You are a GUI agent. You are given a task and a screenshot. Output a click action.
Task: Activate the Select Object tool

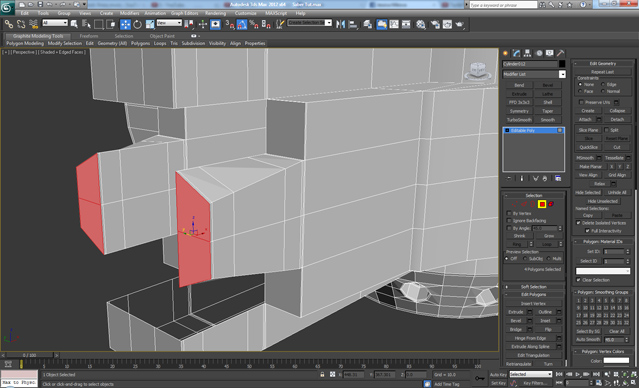[x=74, y=24]
